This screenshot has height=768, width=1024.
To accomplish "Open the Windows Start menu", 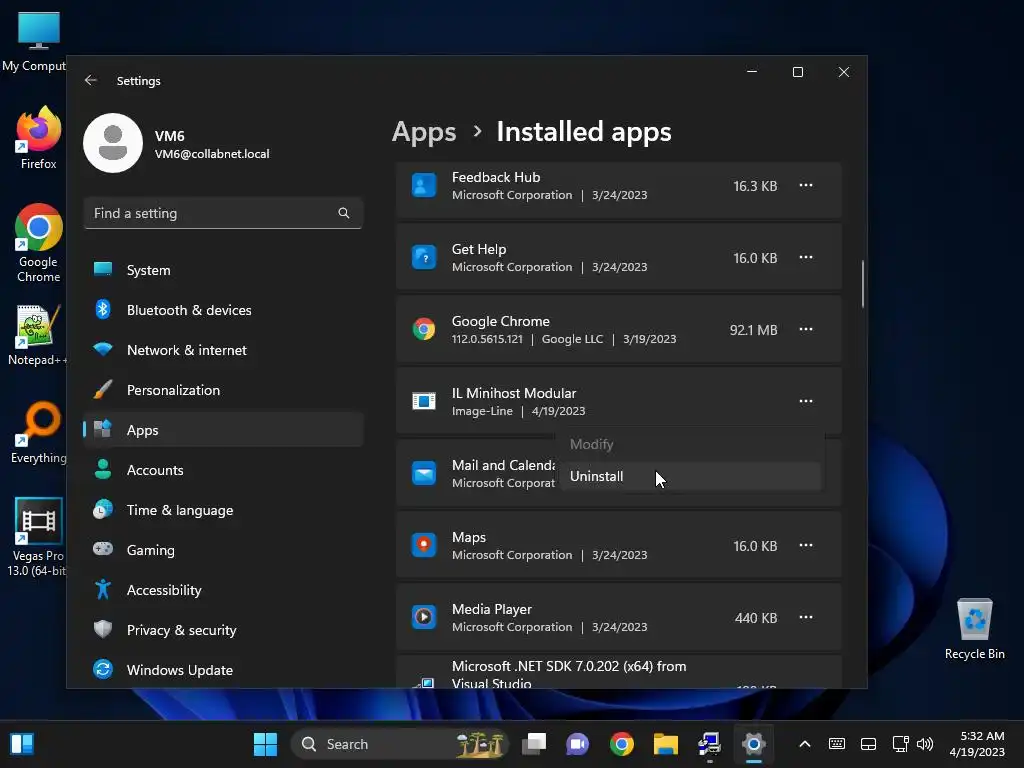I will click(265, 744).
